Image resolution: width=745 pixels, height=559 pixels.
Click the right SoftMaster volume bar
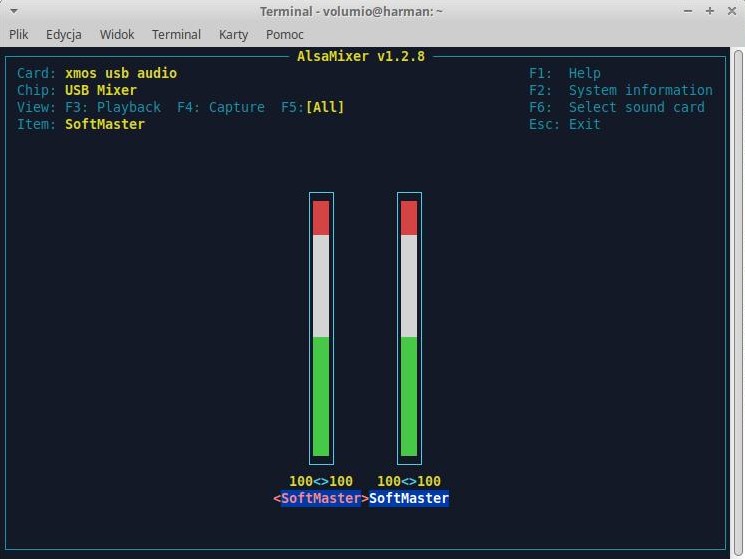pos(409,328)
